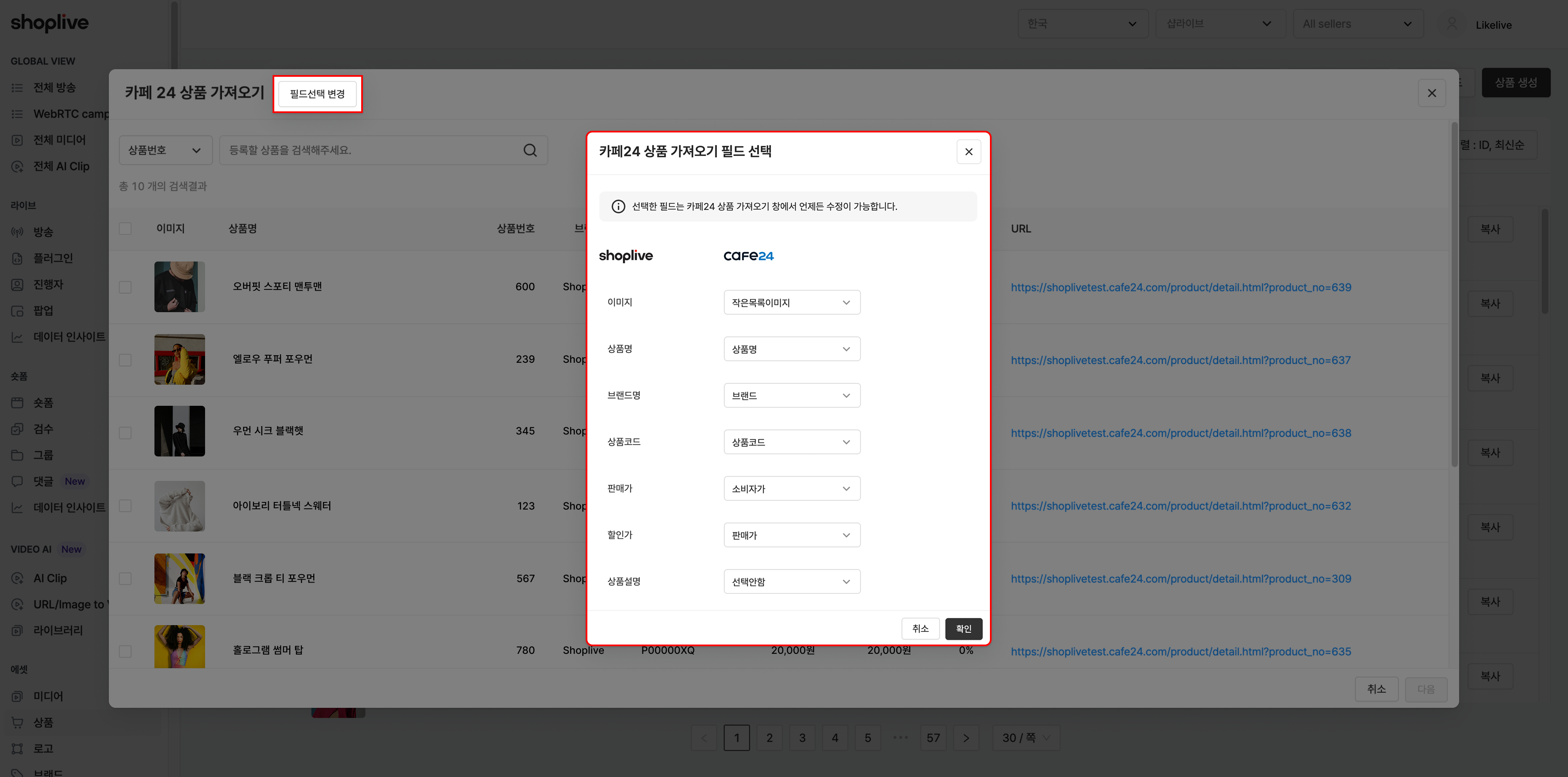Click the 플러그인 sidebar icon
Viewport: 1568px width, 777px height.
pos(17,258)
